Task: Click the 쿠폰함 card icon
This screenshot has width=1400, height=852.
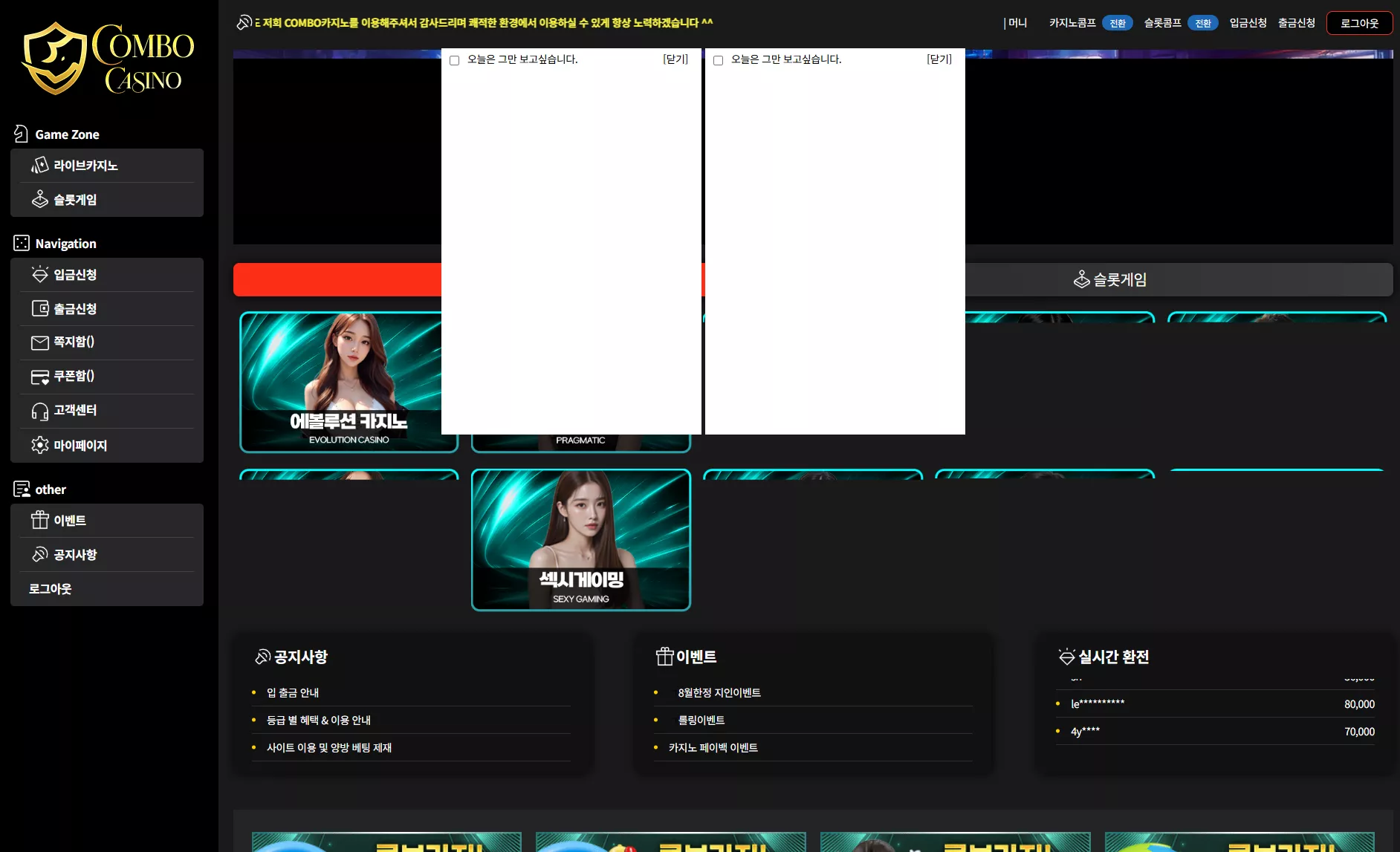Action: (x=40, y=377)
